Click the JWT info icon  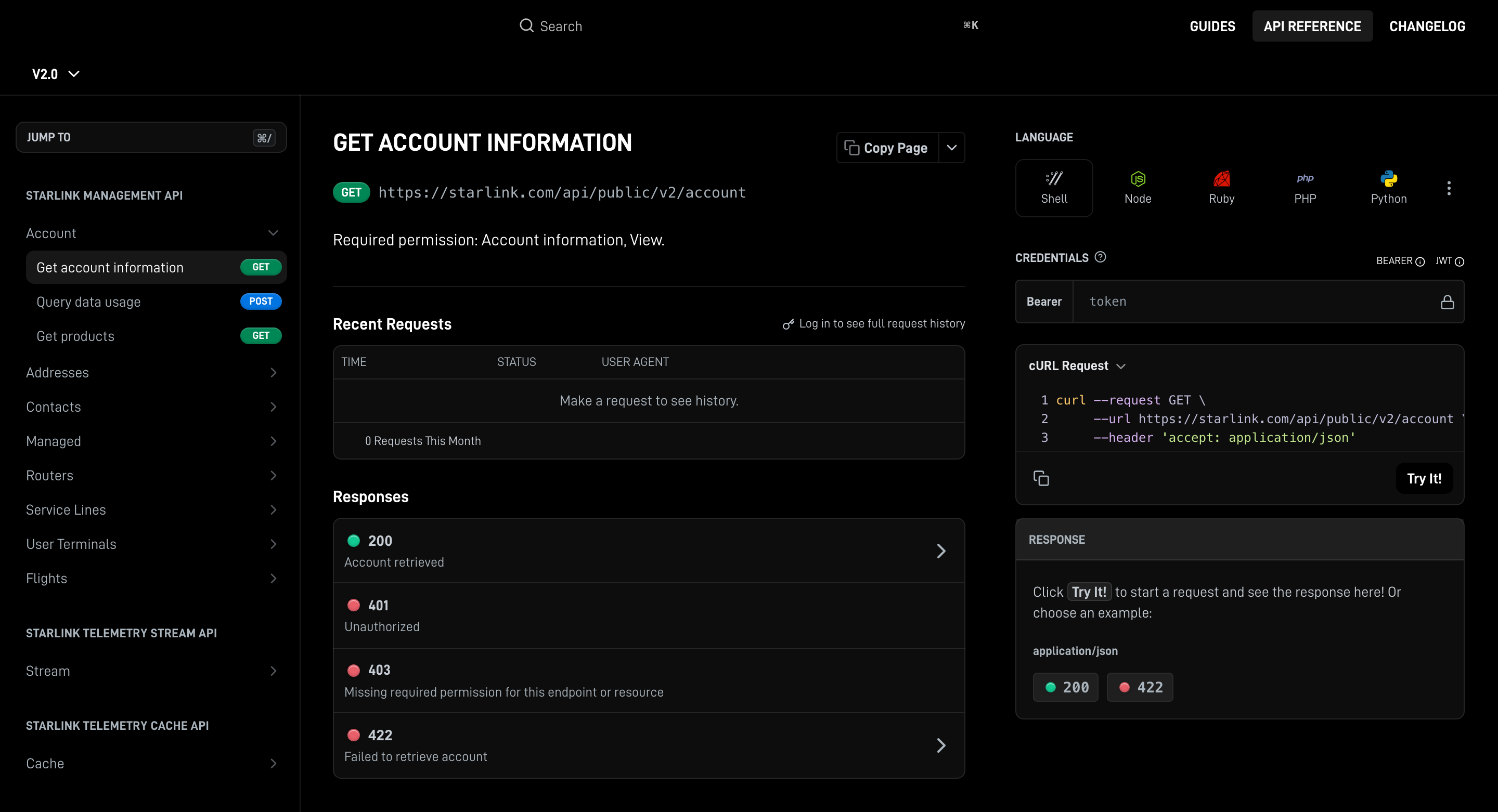(1459, 261)
